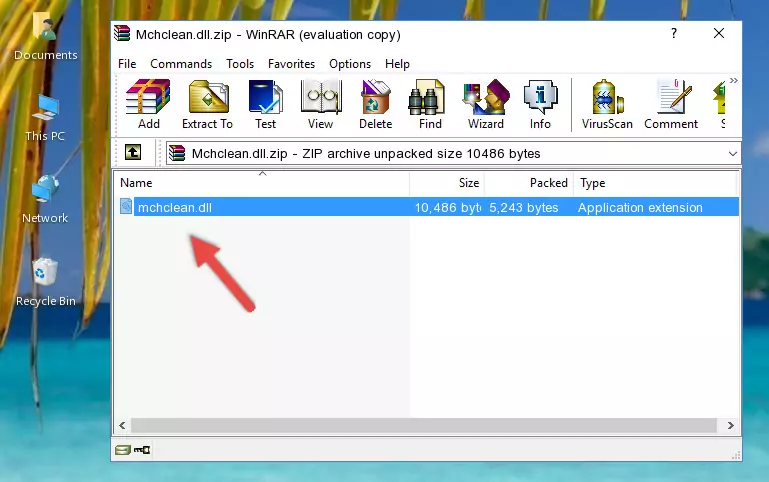Click the Delete files icon

(x=376, y=104)
